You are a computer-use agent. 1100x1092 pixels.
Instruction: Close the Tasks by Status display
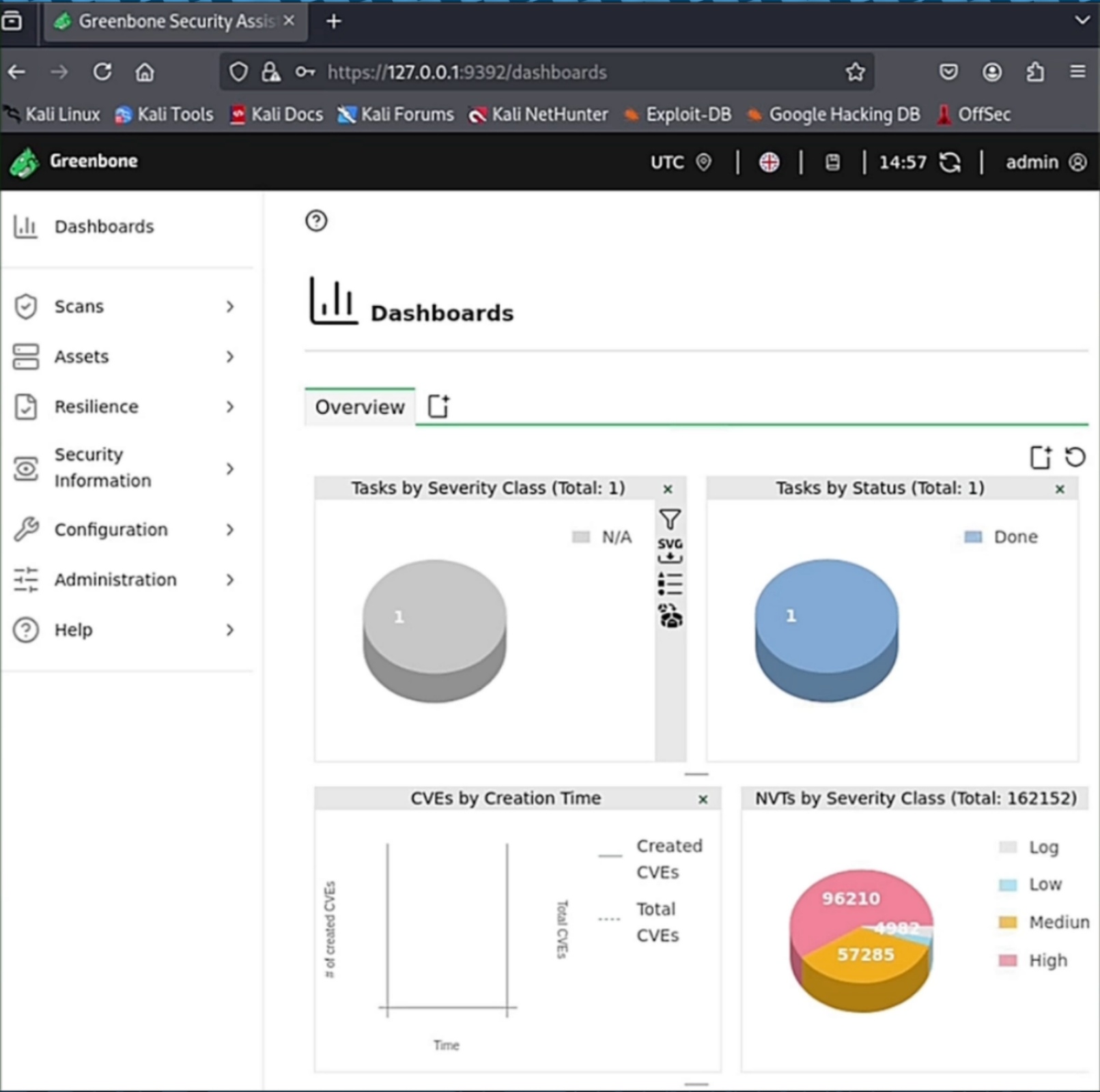pos(1060,489)
